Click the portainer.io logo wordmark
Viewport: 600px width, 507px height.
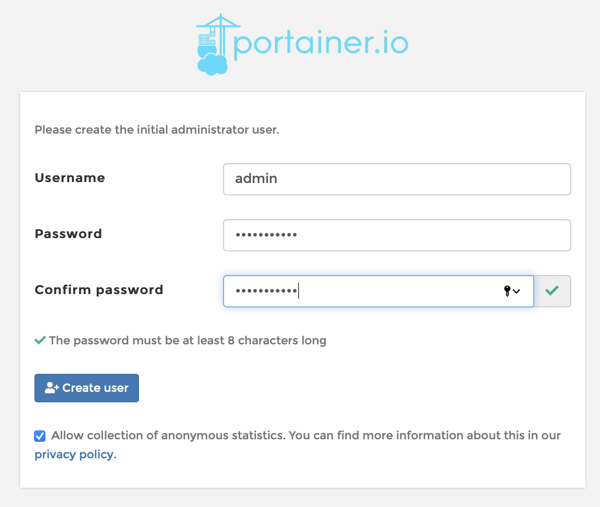321,44
